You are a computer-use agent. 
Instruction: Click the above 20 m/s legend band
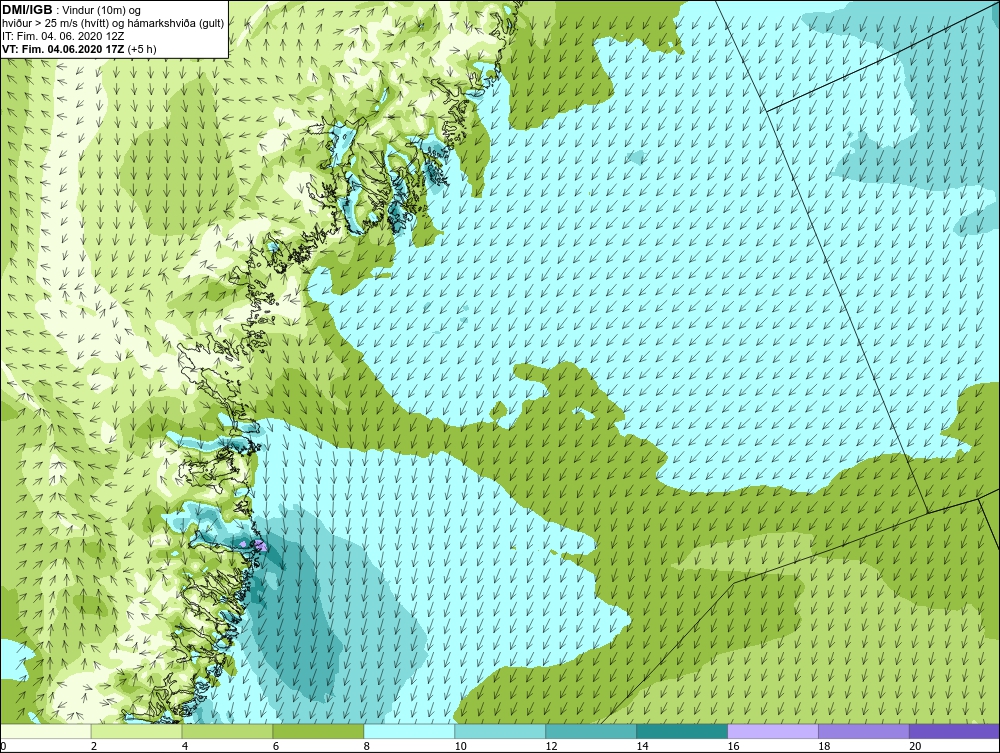954,731
